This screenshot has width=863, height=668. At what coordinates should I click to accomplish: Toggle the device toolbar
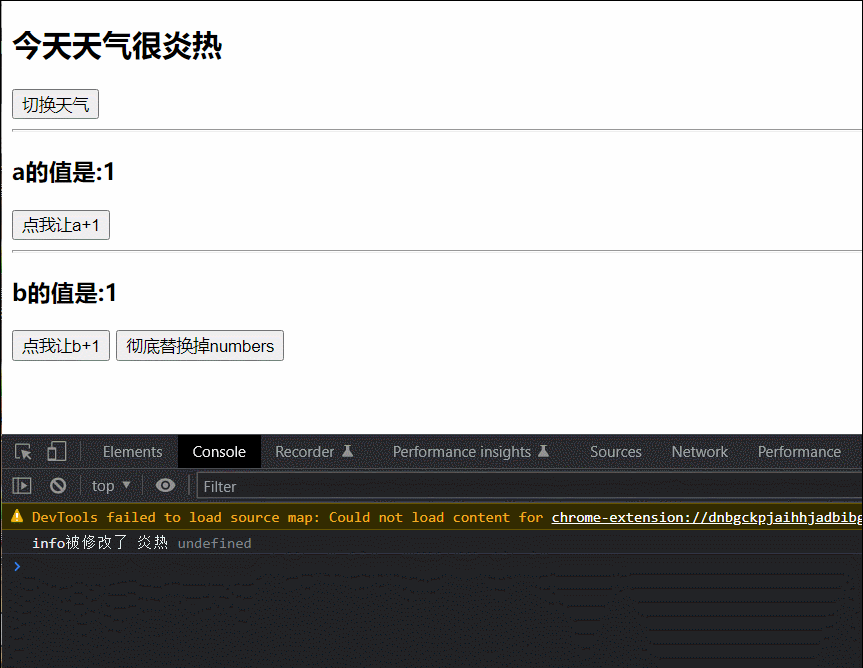(x=58, y=452)
